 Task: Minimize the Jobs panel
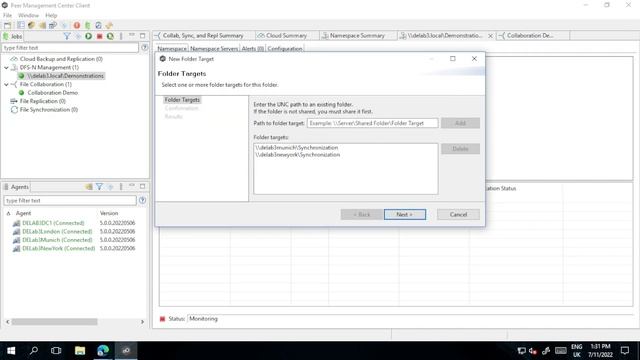[x=132, y=36]
